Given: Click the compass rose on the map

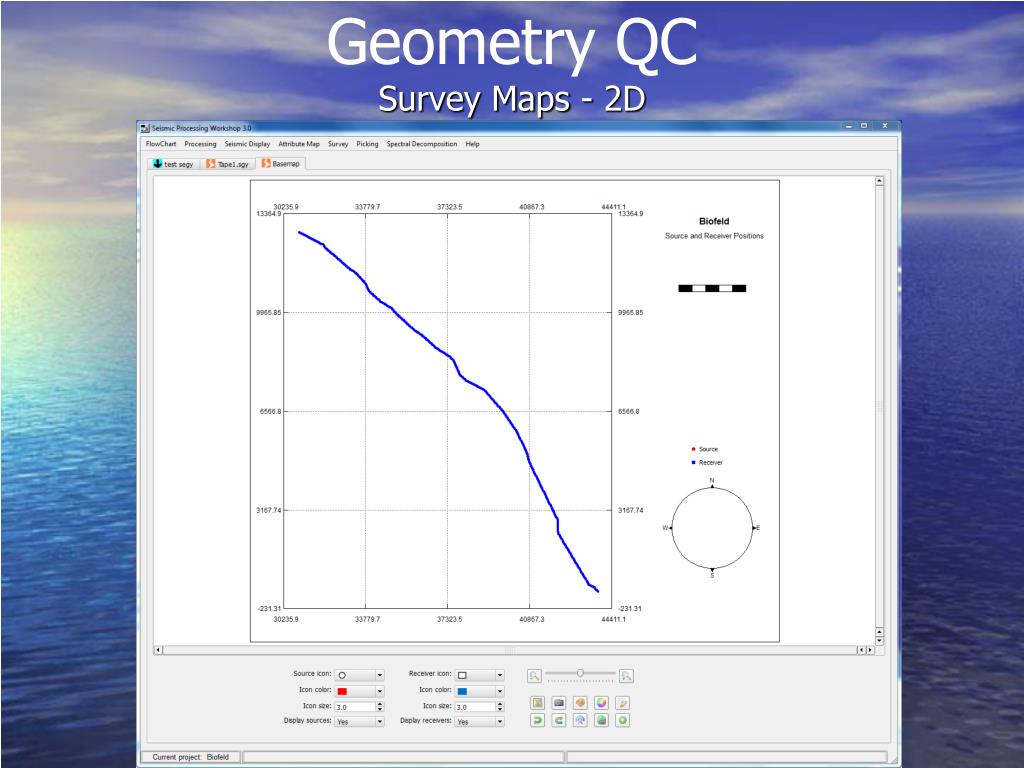Looking at the screenshot, I should click(x=712, y=528).
